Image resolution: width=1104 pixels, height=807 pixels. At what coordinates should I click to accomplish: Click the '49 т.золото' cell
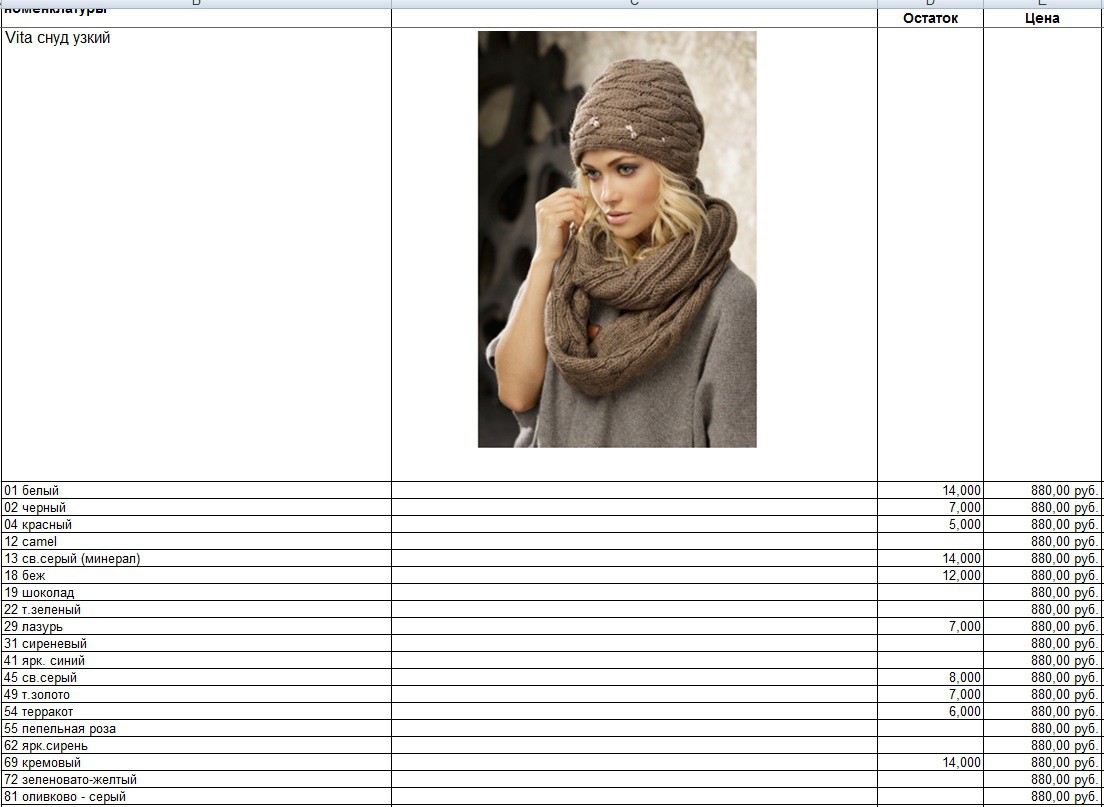click(196, 694)
